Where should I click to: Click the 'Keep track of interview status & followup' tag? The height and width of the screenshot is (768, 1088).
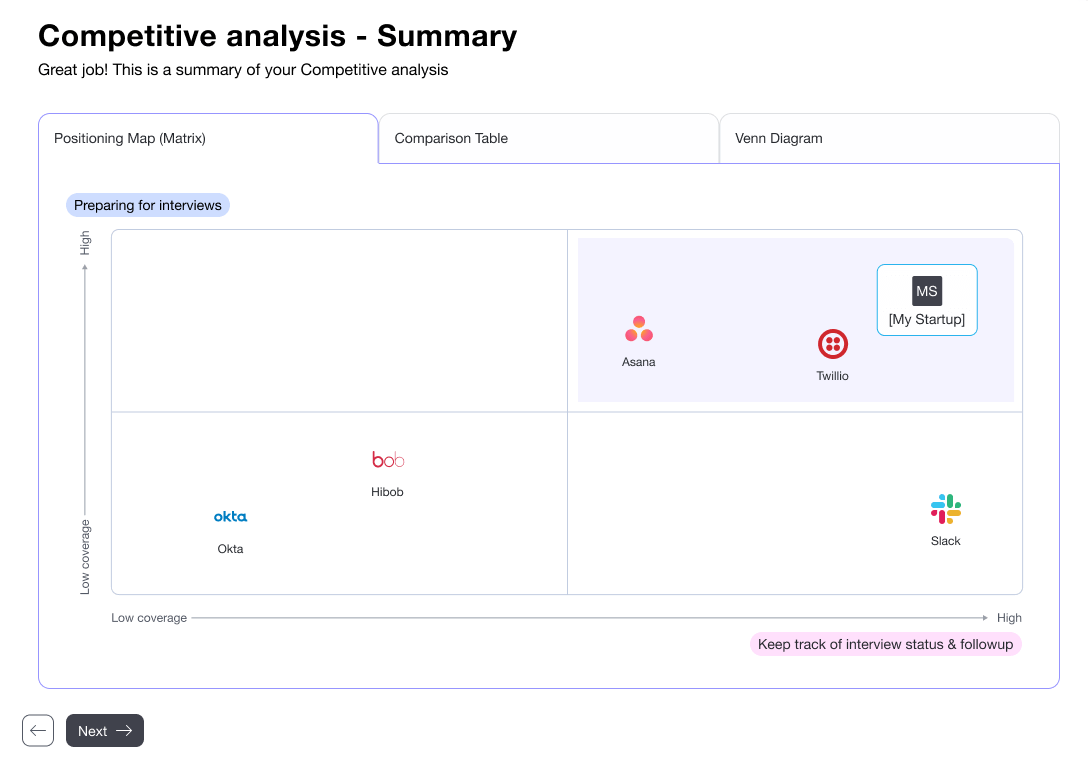(x=885, y=644)
